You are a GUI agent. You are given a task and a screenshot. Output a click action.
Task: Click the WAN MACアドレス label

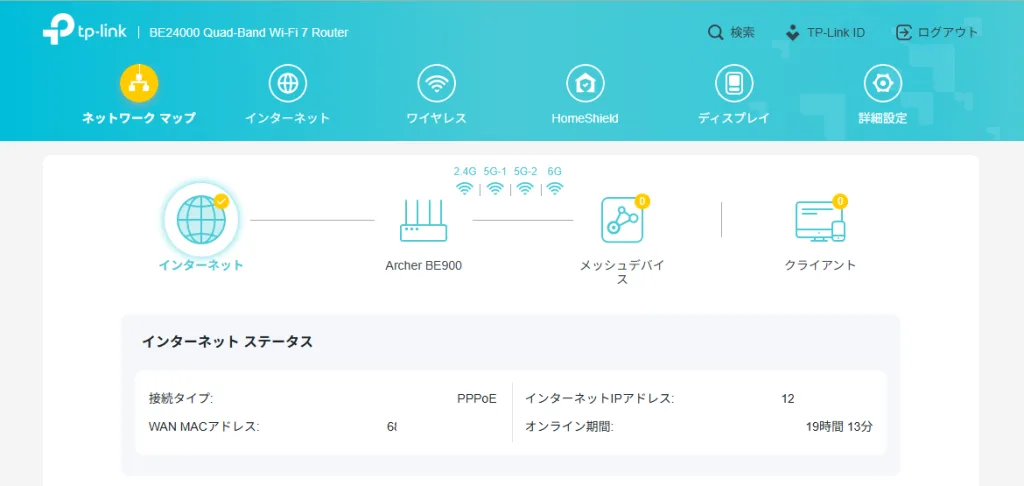[204, 427]
